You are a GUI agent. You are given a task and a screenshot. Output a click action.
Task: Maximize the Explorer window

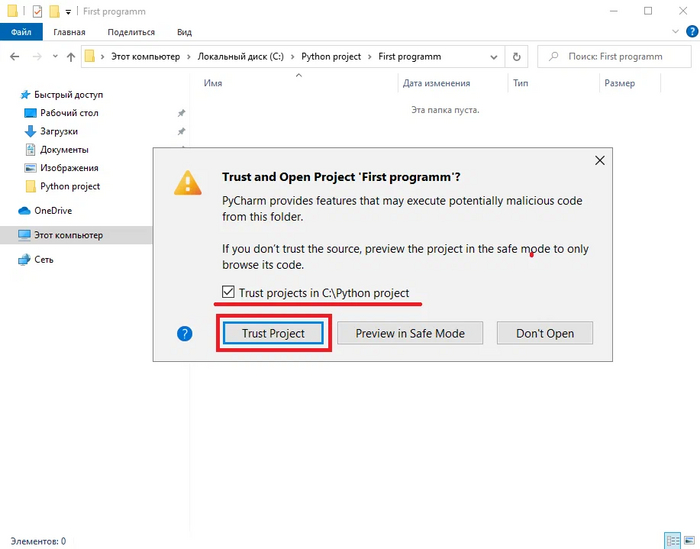(x=648, y=11)
